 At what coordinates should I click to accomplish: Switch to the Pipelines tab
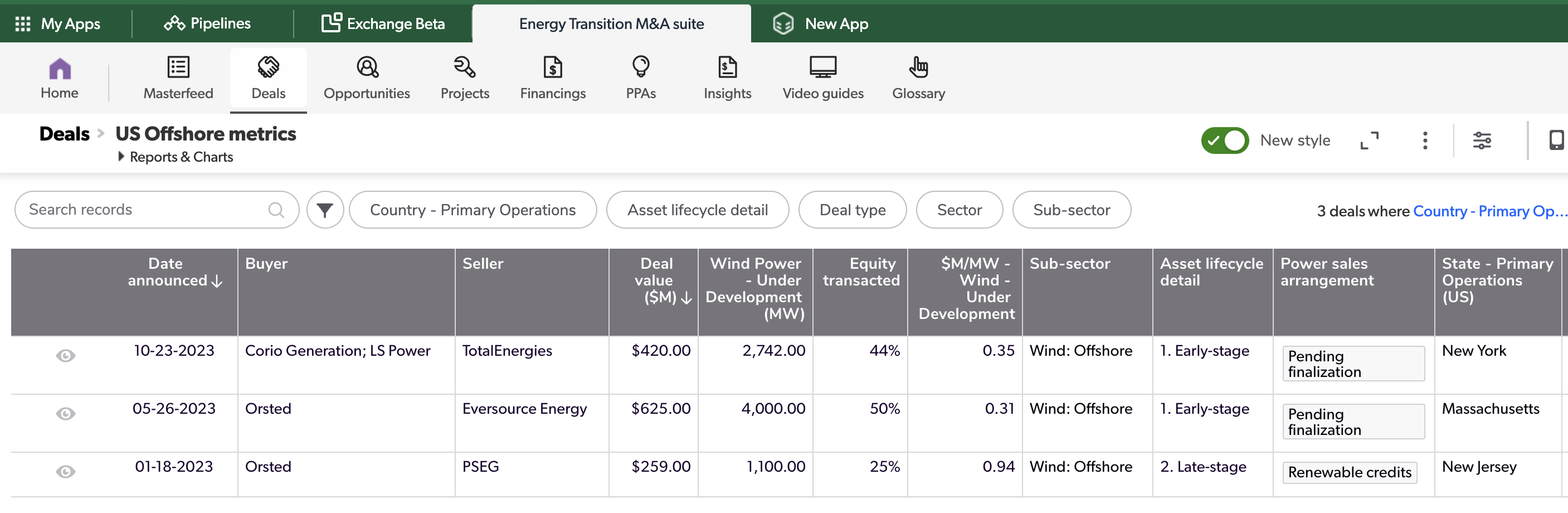[208, 24]
